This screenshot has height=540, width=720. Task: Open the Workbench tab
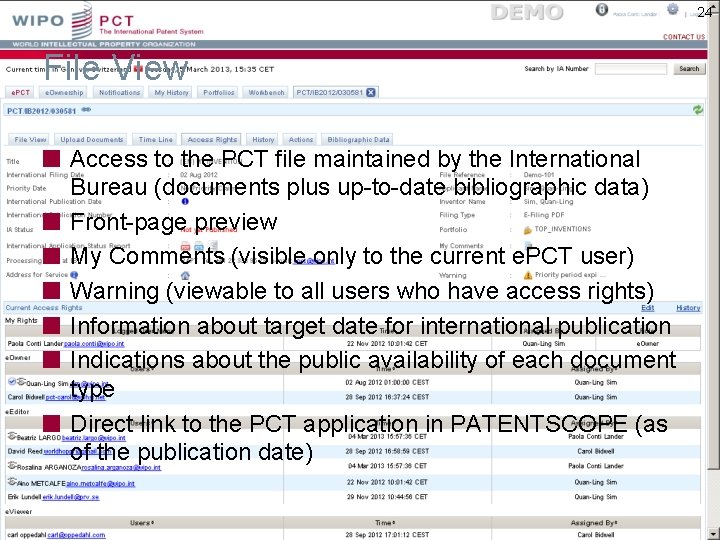266,92
